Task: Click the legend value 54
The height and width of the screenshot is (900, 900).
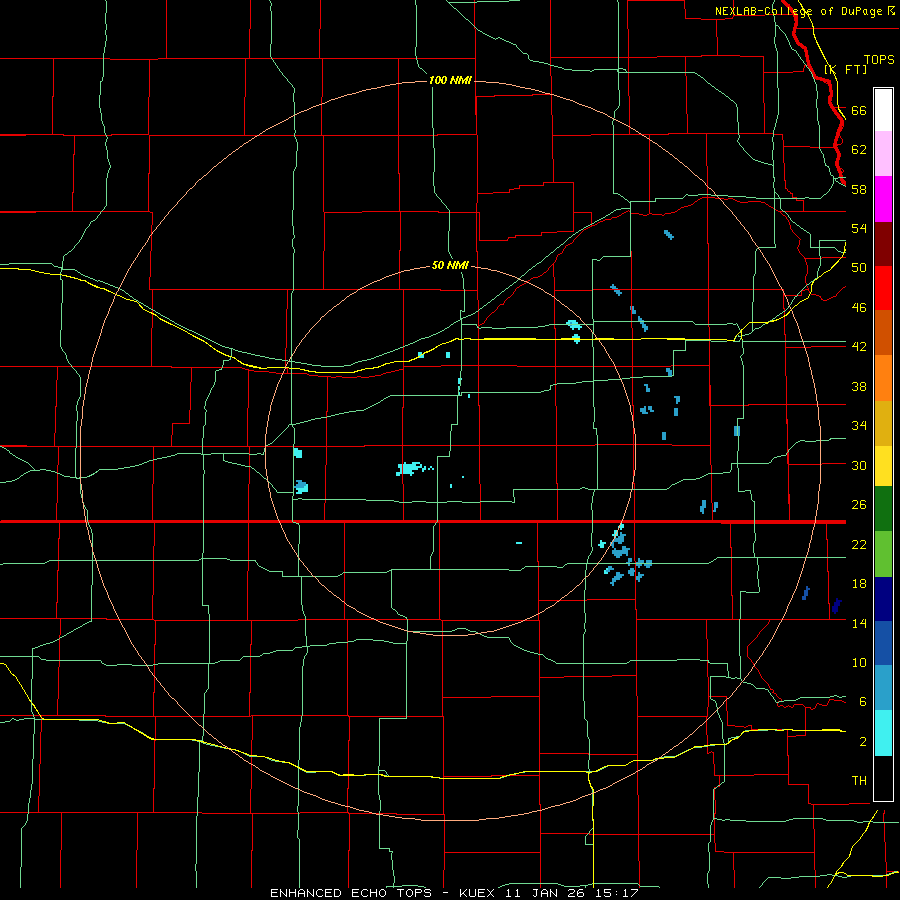Action: click(859, 228)
